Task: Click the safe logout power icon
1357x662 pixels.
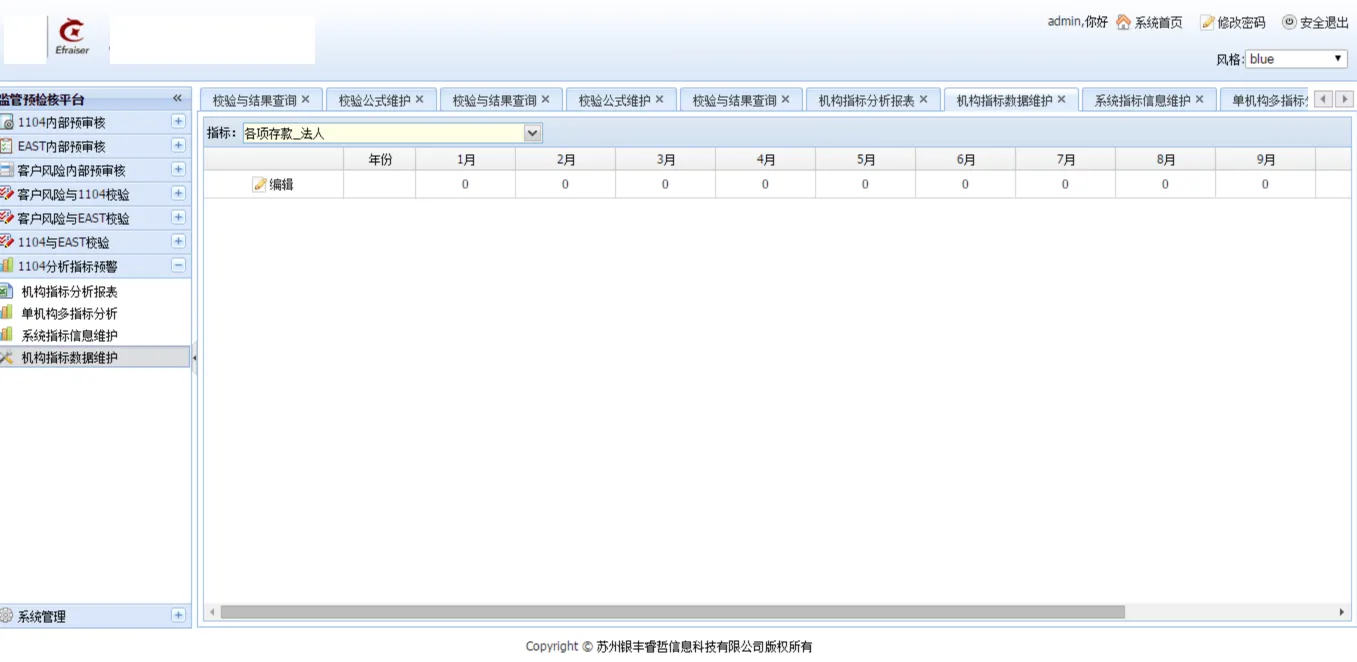Action: pos(1289,22)
